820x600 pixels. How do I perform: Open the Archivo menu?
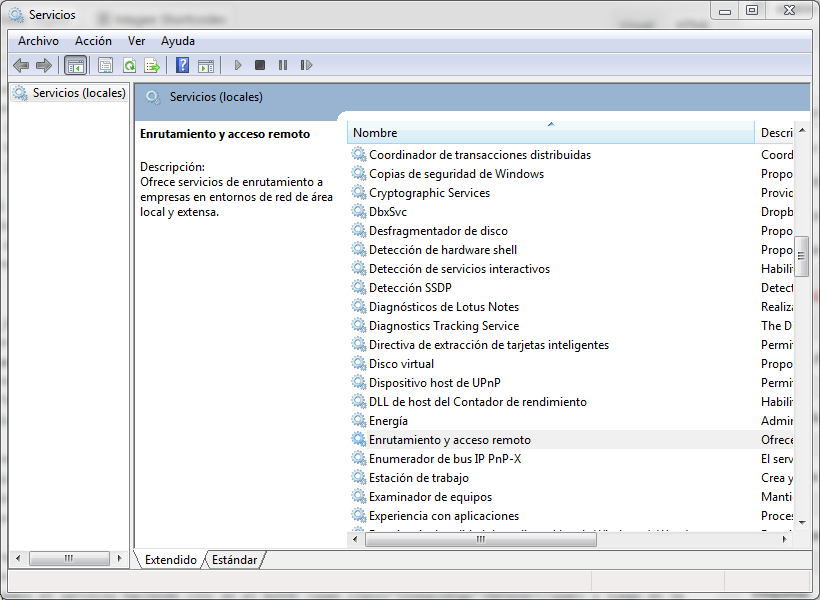pos(38,41)
